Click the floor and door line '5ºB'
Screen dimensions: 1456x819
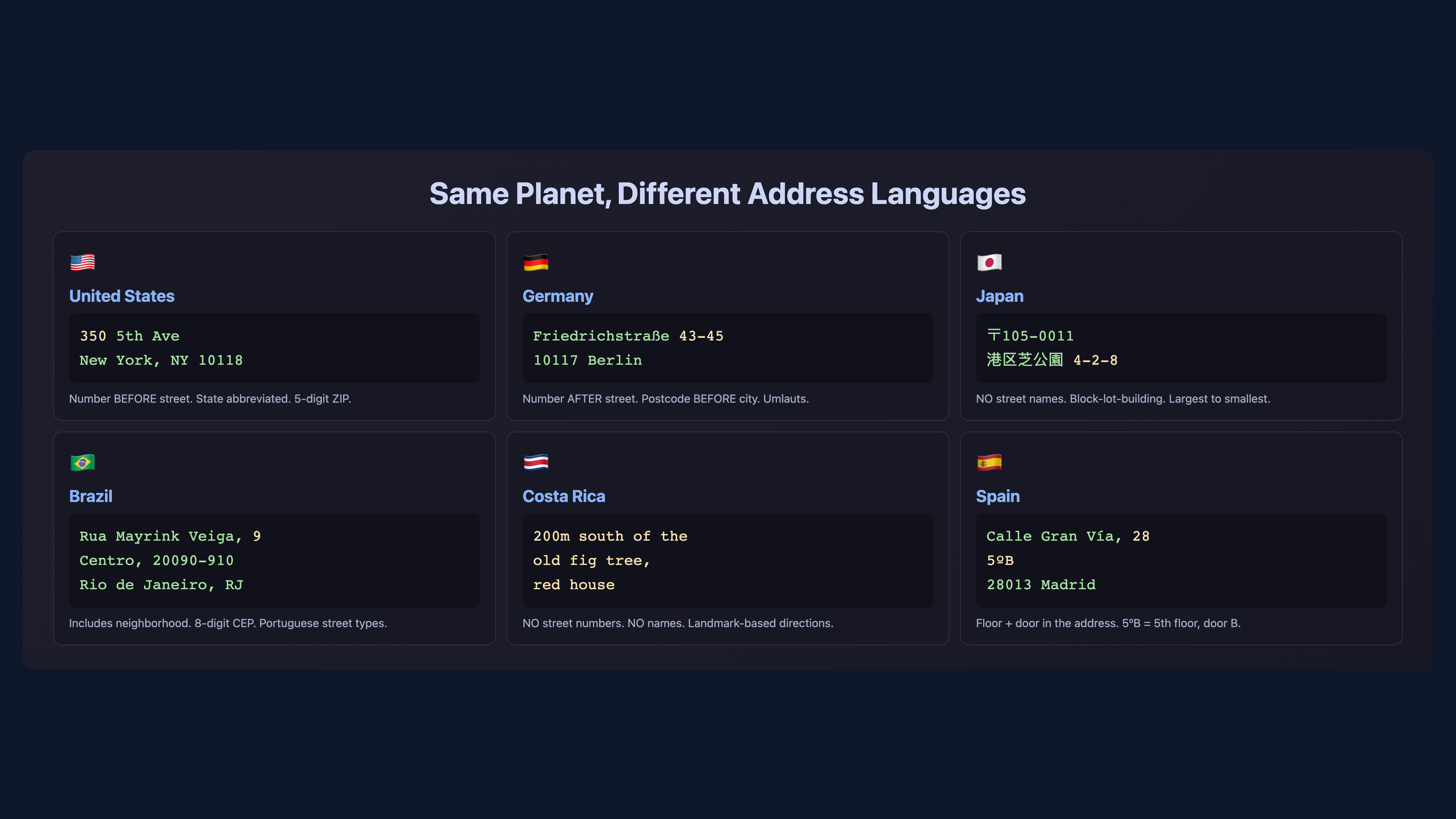1000,561
